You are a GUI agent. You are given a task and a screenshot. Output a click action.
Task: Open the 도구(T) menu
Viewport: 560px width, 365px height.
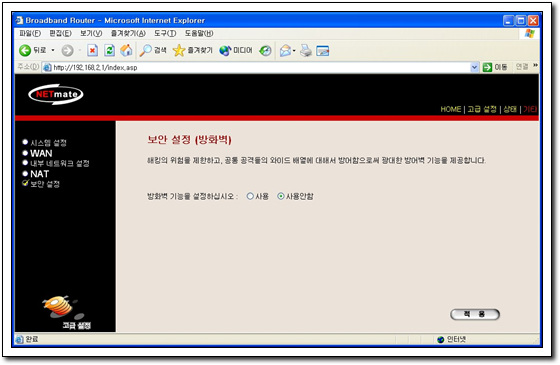pos(165,34)
